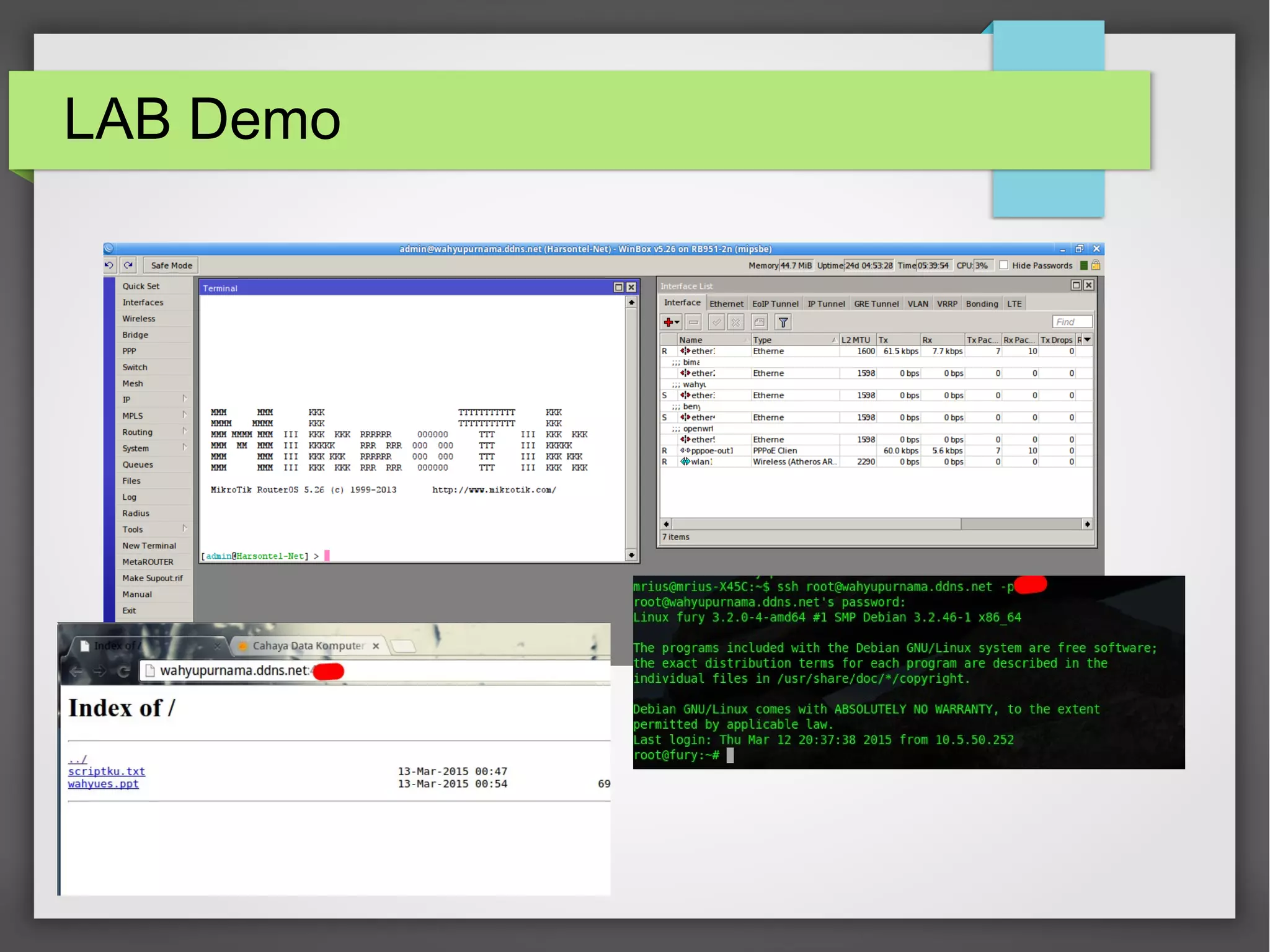The width and height of the screenshot is (1270, 952).
Task: Switch to the EoIP Tunnel tab
Action: (x=775, y=304)
